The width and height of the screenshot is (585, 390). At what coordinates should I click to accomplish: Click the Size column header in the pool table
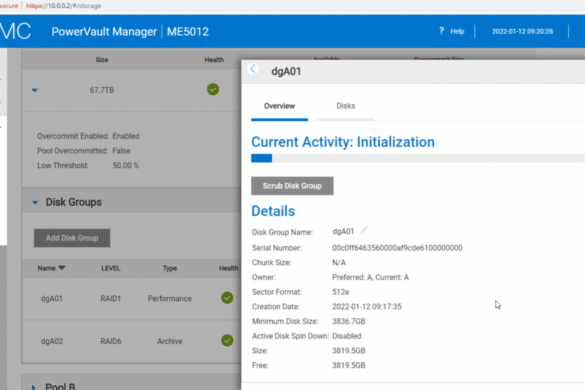pyautogui.click(x=102, y=60)
